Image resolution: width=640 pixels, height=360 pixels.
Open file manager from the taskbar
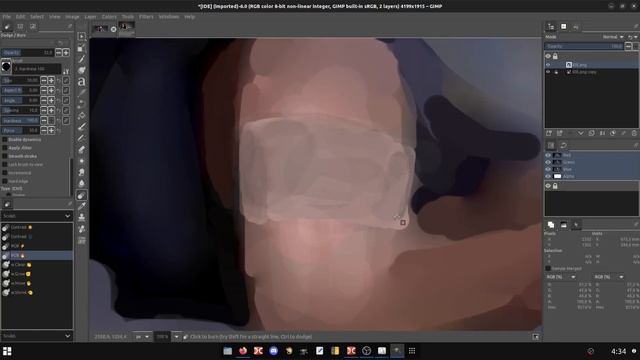pyautogui.click(x=227, y=351)
